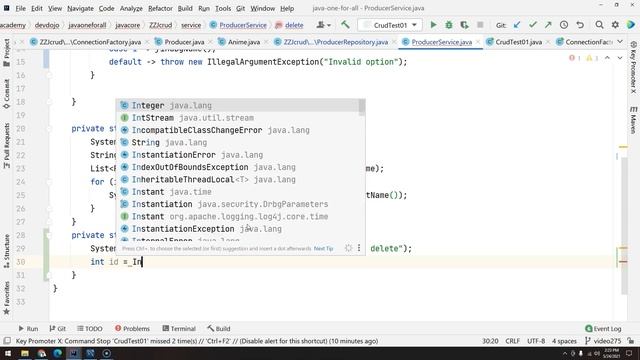Open the Refactor menu
This screenshot has width=640, height=360.
tap(160, 8)
